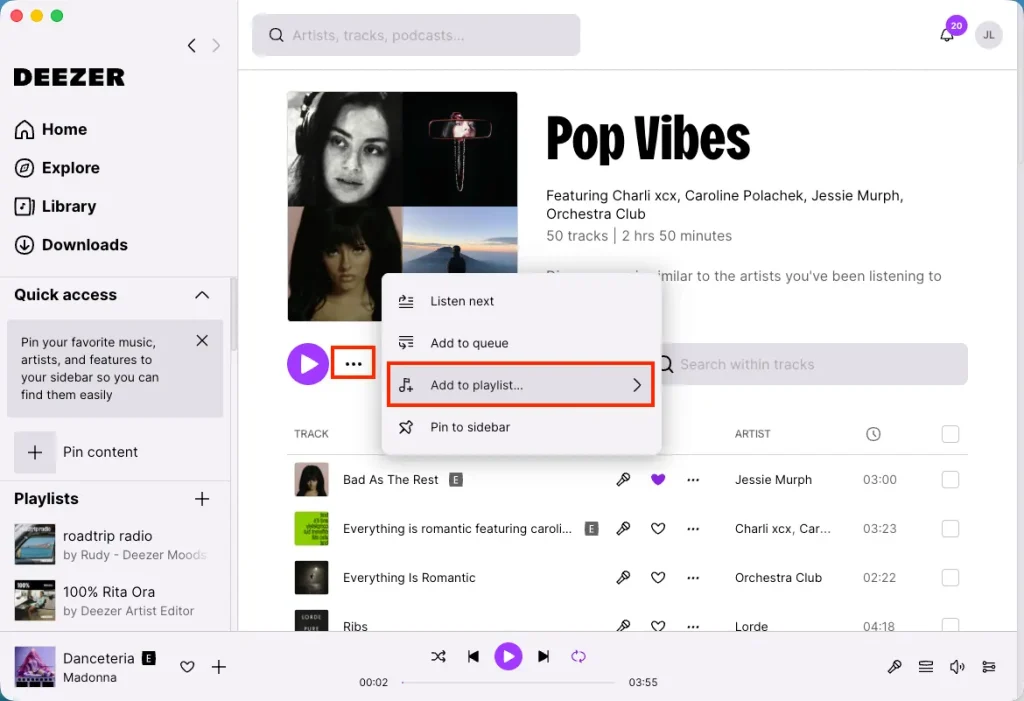Favorite the Charli xcx track
The width and height of the screenshot is (1024, 701).
658,529
